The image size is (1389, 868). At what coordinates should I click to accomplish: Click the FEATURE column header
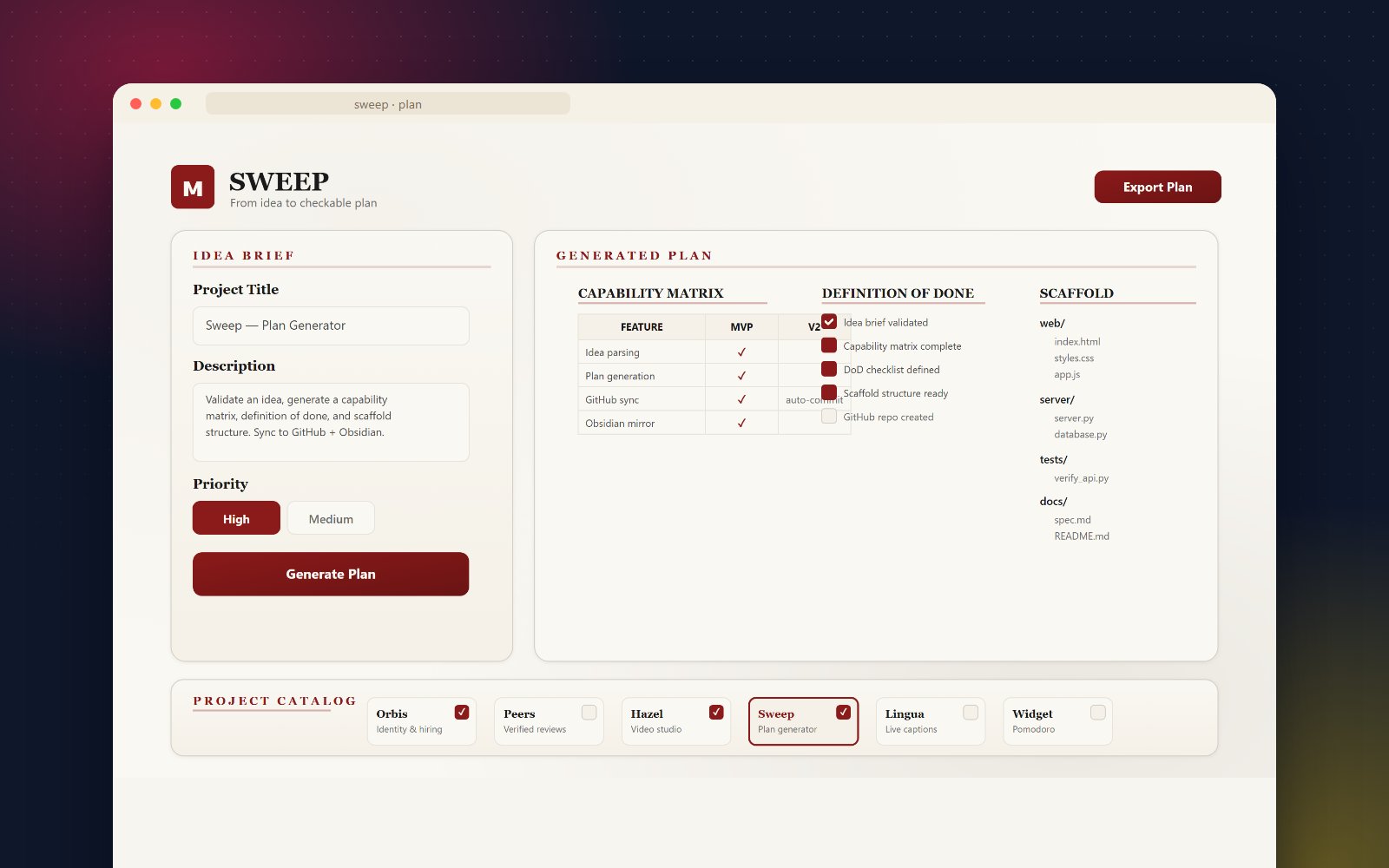click(x=642, y=327)
